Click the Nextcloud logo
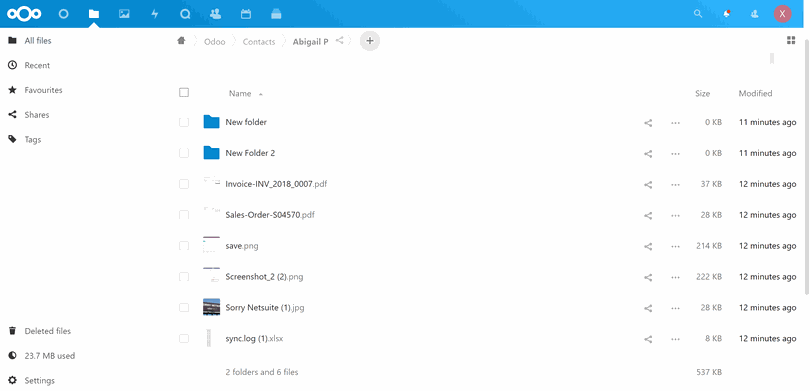The width and height of the screenshot is (810, 391). point(24,14)
